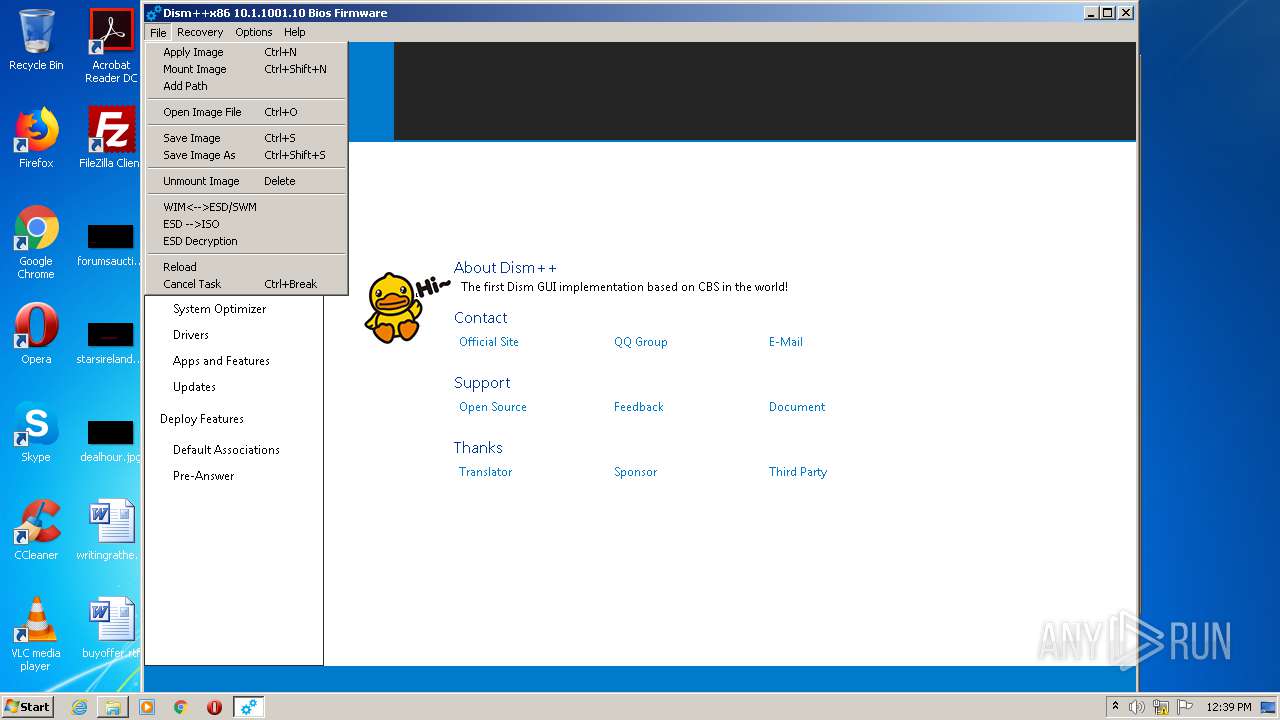
Task: Open the Official Site link
Action: pos(488,342)
